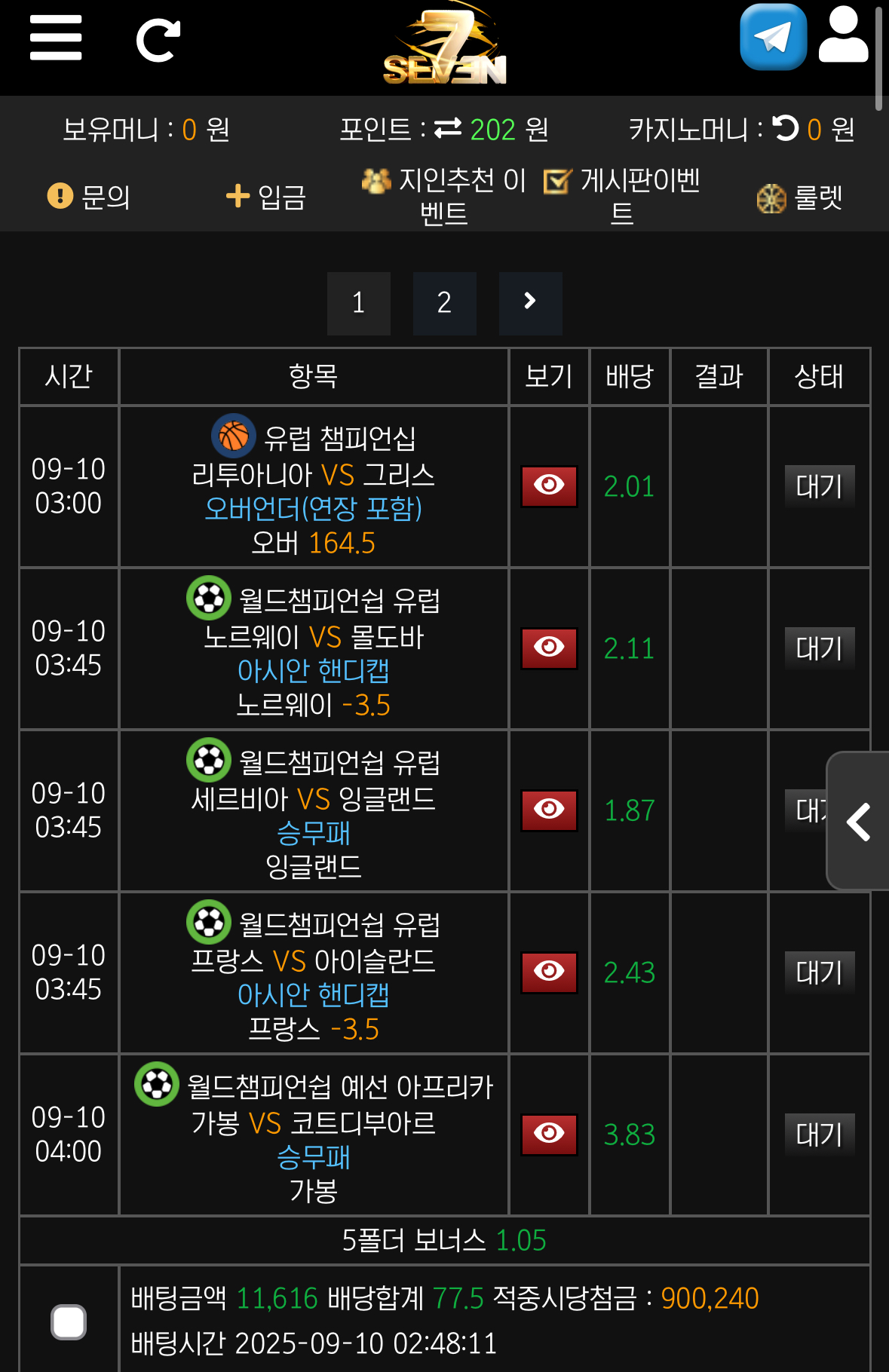Click the SEVEN logo

445,45
